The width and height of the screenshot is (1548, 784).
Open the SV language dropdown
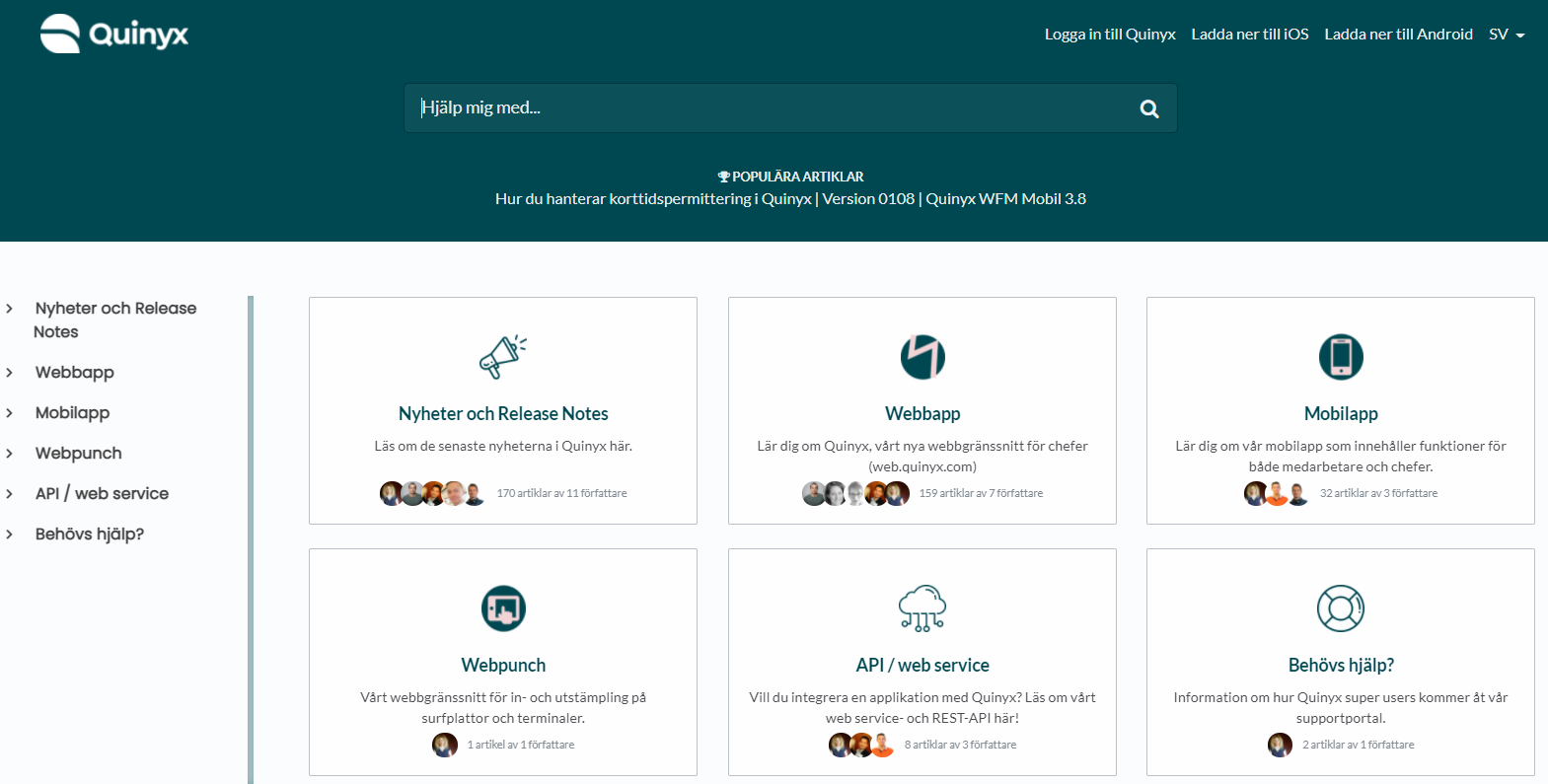pos(1507,35)
